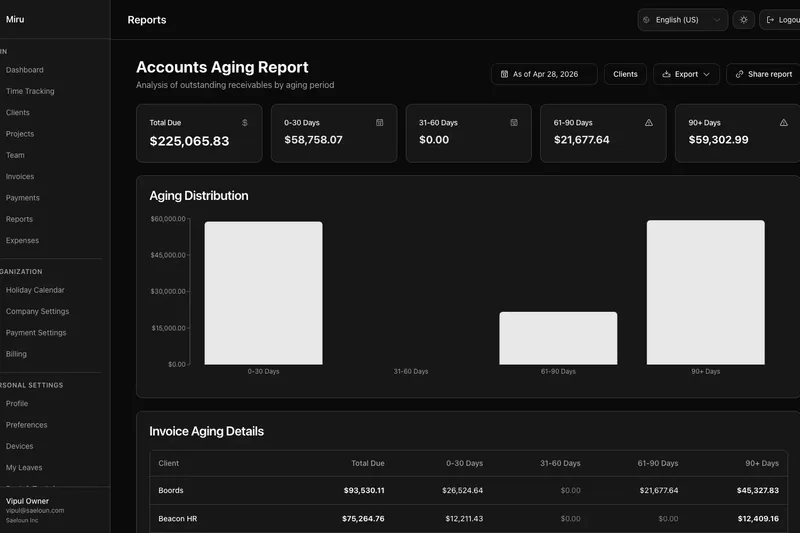Open Holiday Calendar settings

35,290
